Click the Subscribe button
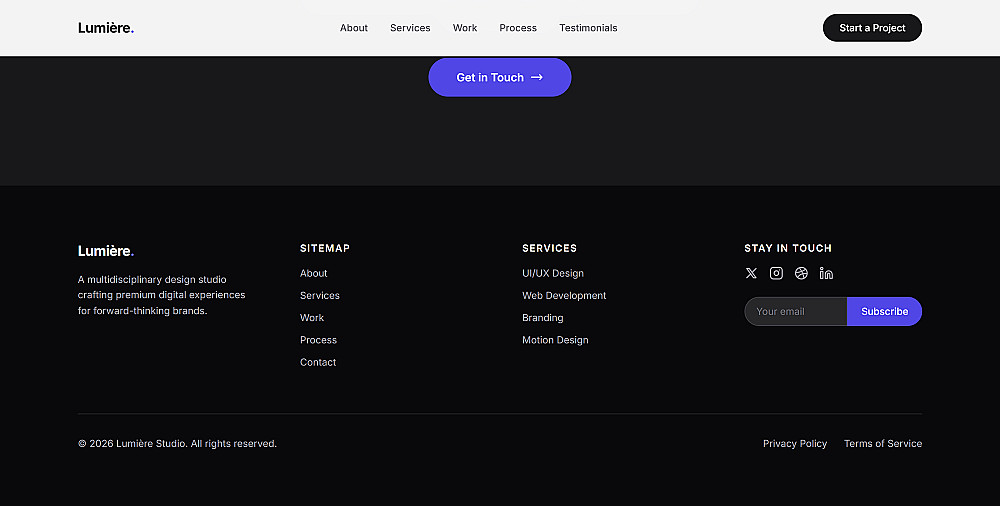This screenshot has width=1000, height=506. pos(884,311)
